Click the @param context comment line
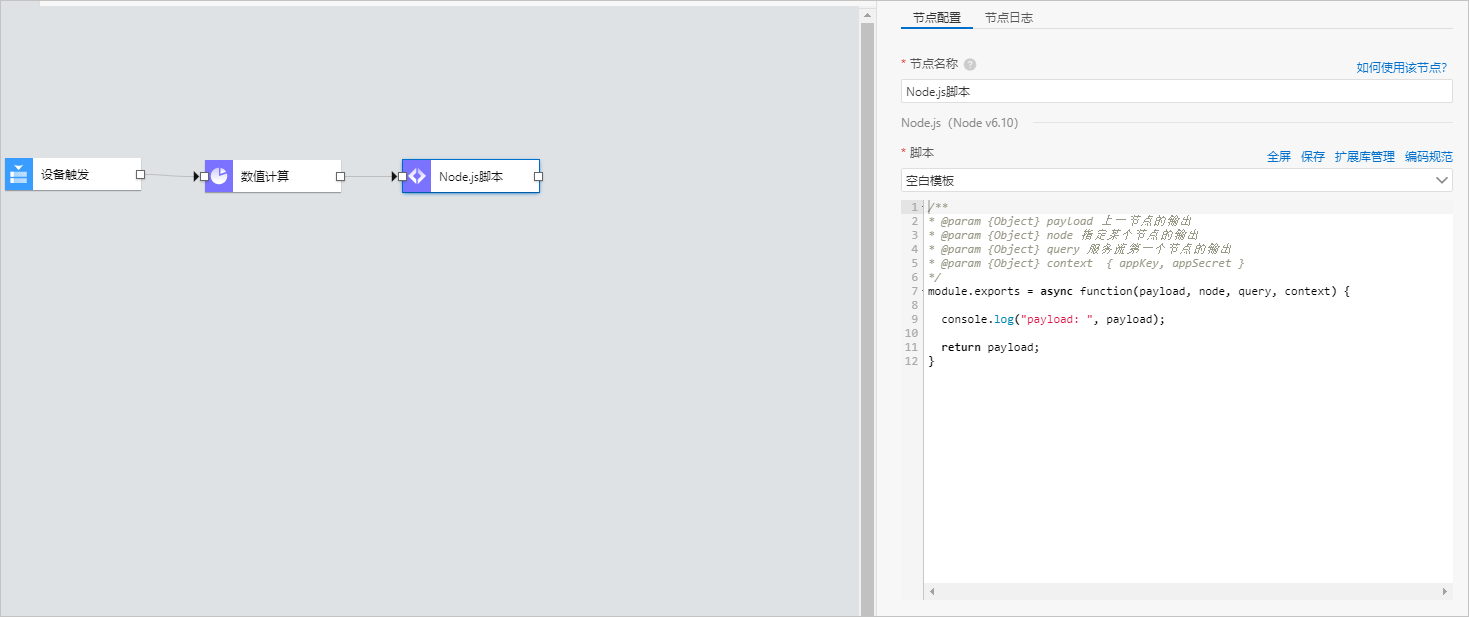Image resolution: width=1469 pixels, height=617 pixels. pos(1086,263)
